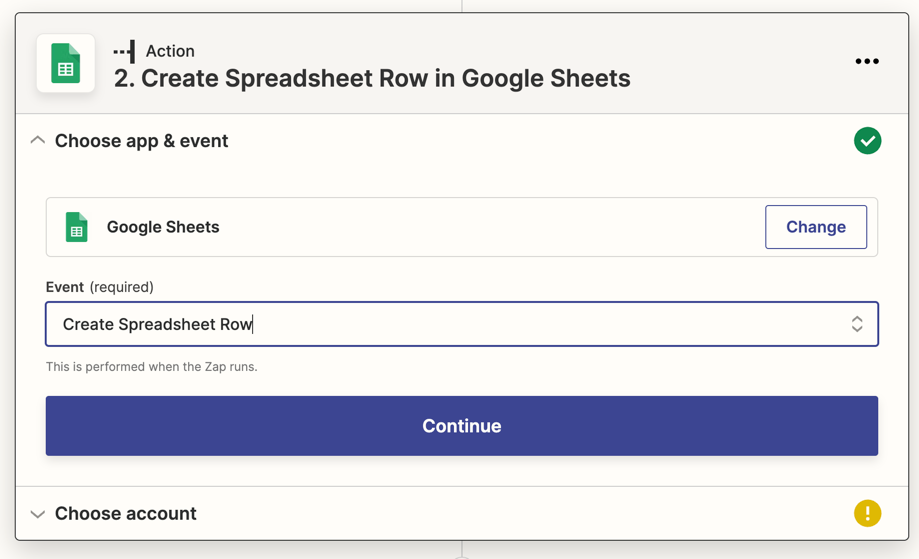Click the Choose account section title
Screen dimensions: 919x559
coord(125,514)
